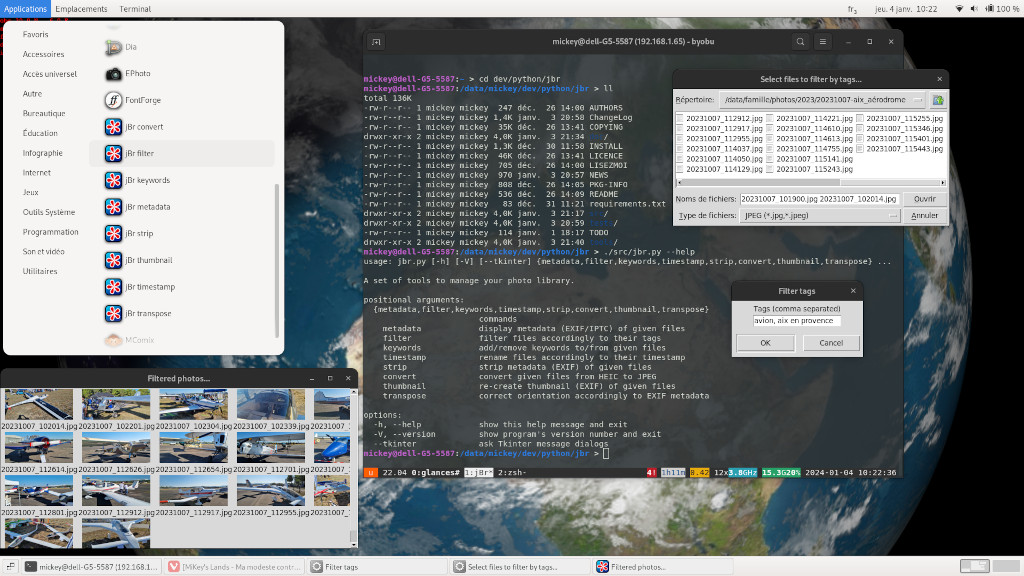This screenshot has width=1024, height=576.
Task: Focus the Filter tags taskbar entry
Action: (x=377, y=567)
